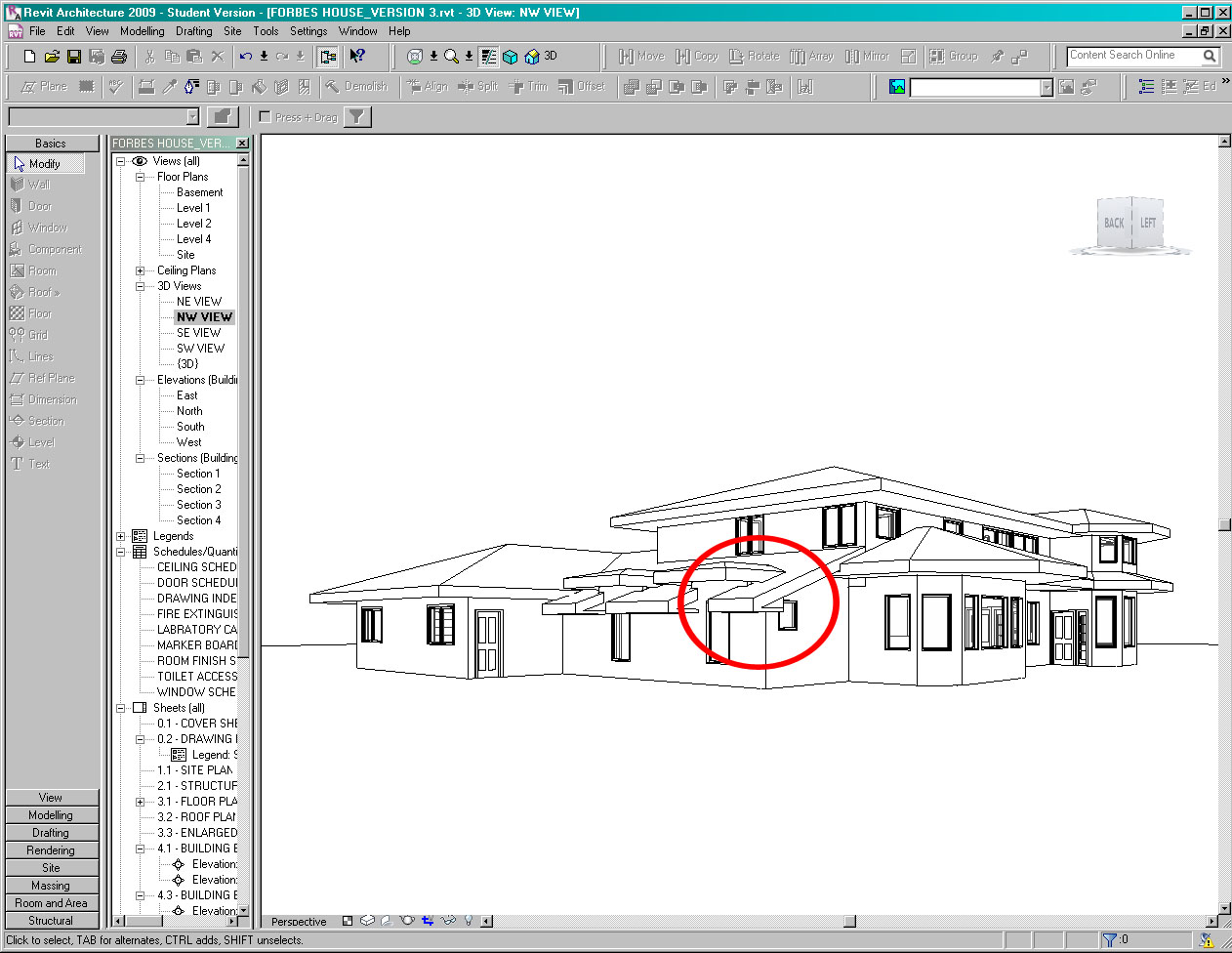The image size is (1232, 953).
Task: Click the What's This help cursor icon
Action: coord(357,57)
